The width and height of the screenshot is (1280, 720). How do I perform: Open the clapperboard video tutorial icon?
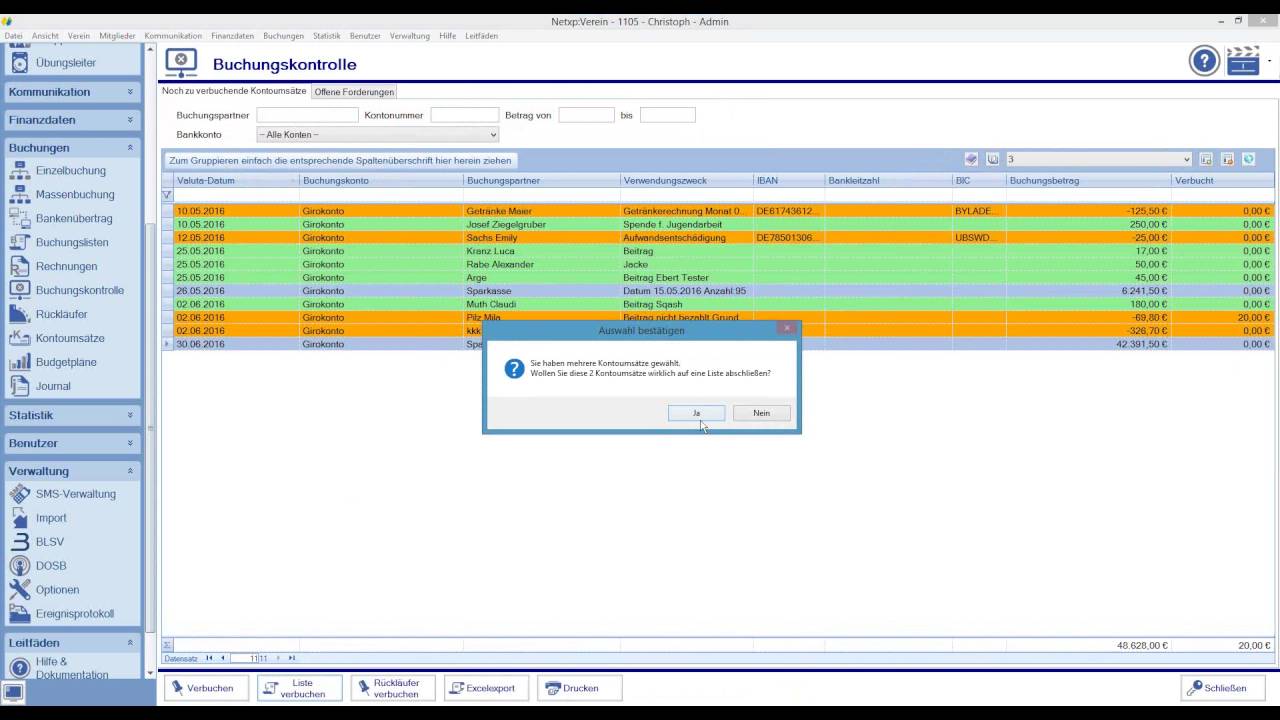click(x=1243, y=61)
